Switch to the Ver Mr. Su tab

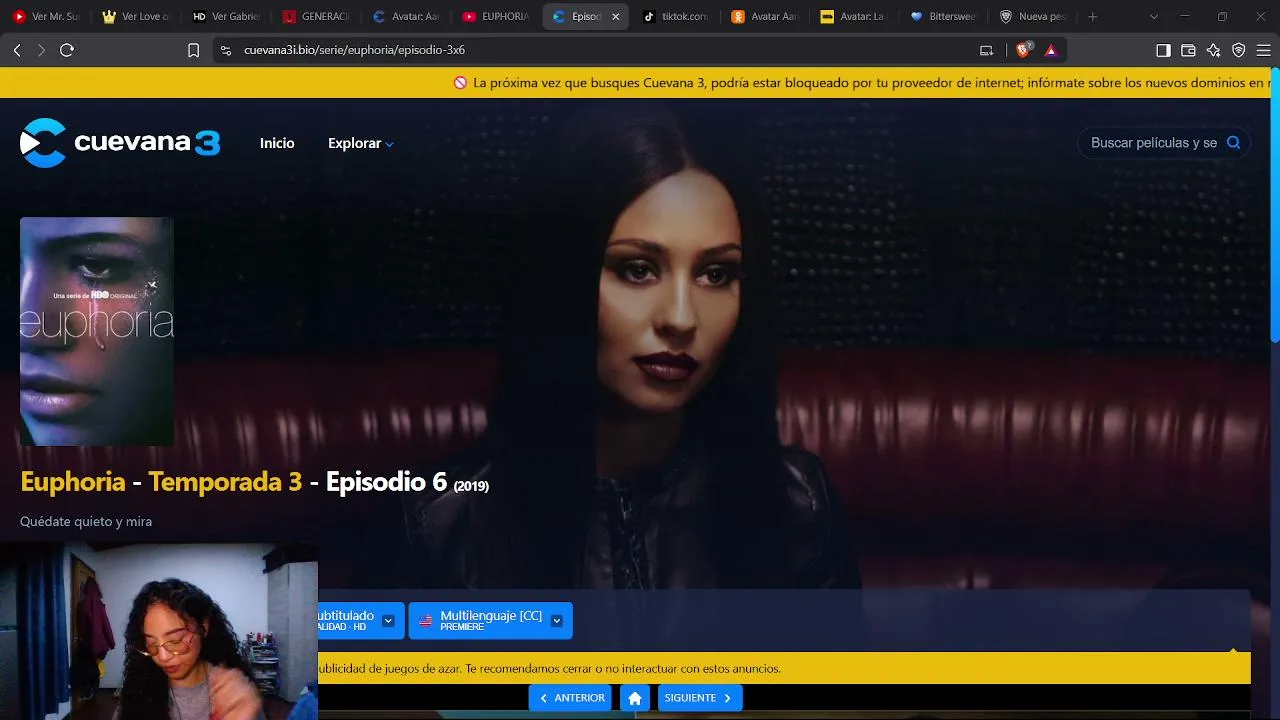pyautogui.click(x=48, y=17)
